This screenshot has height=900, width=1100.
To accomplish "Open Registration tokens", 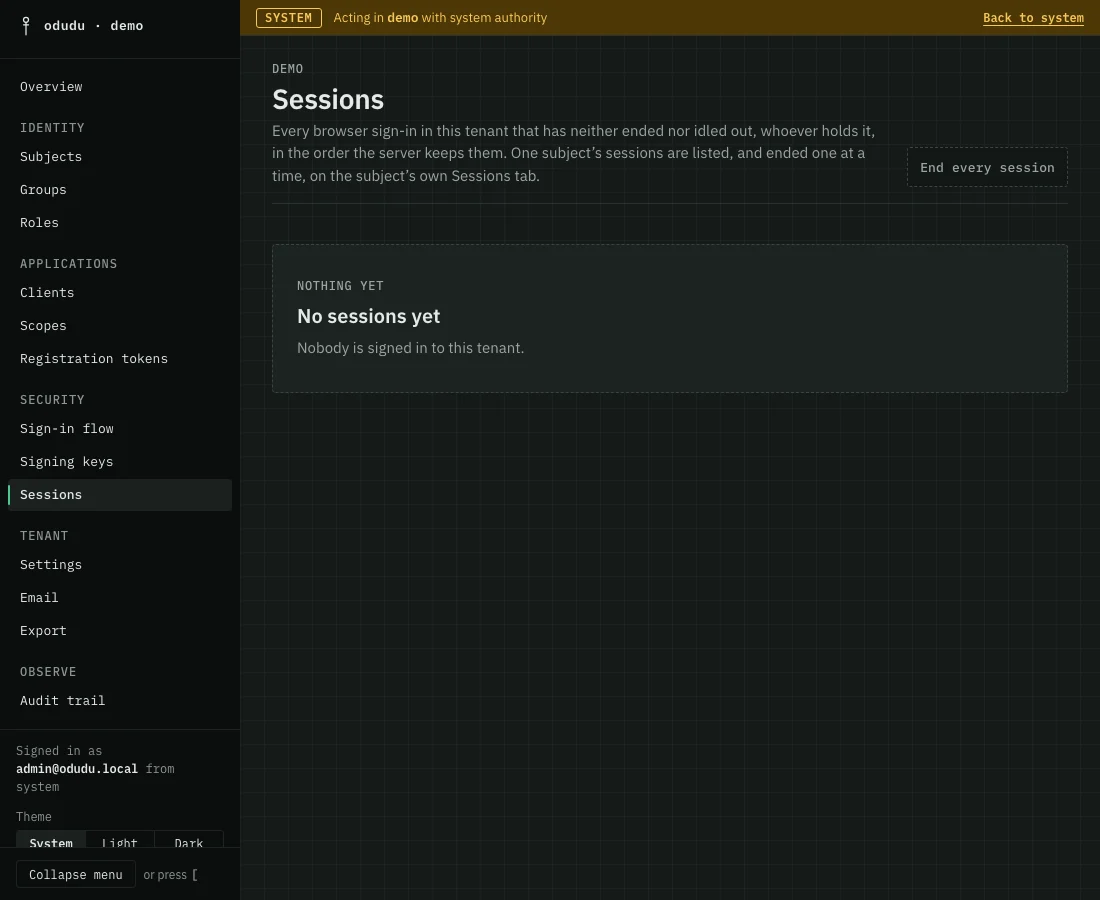I will [120, 359].
